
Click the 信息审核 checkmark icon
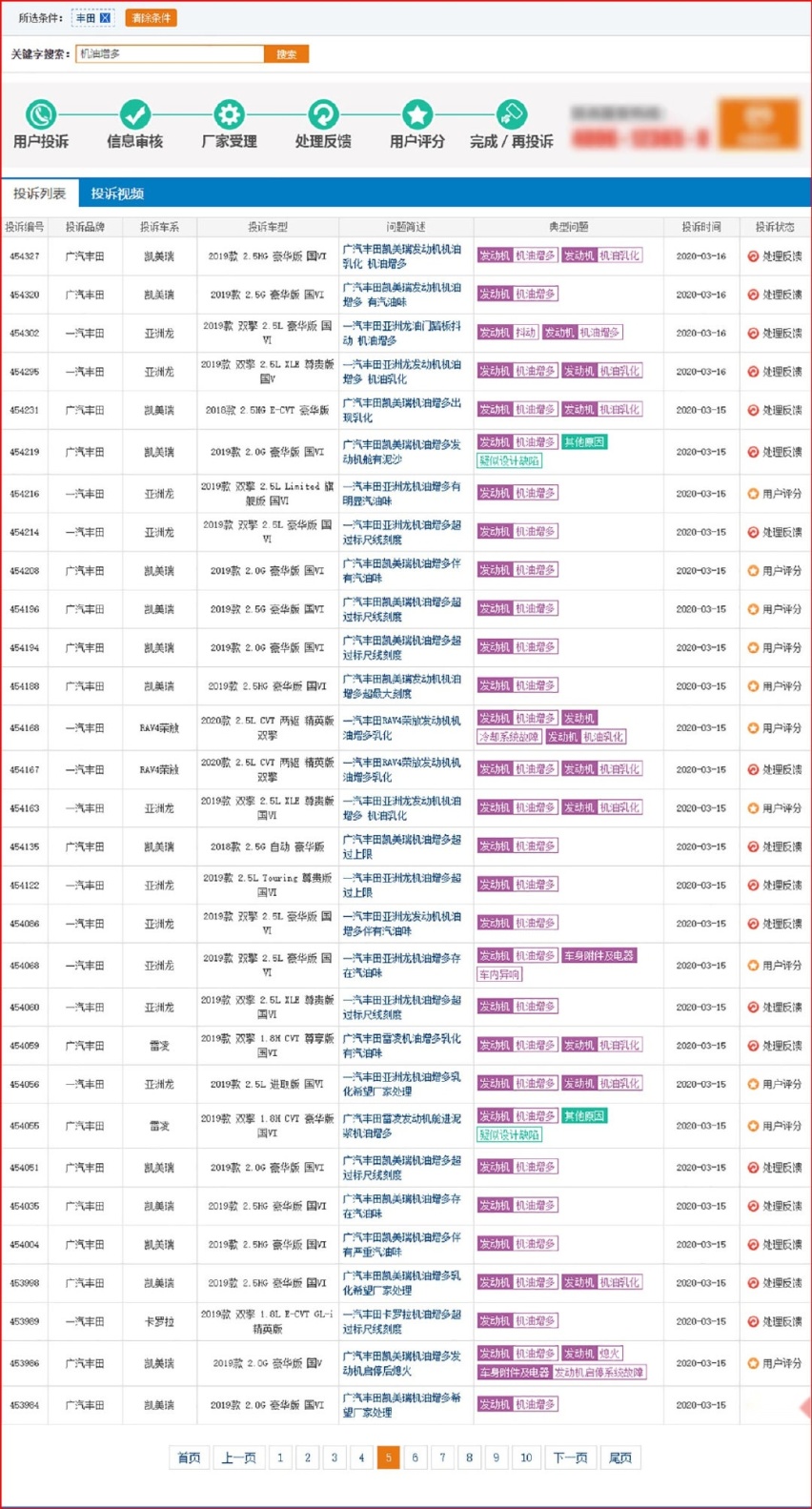click(134, 114)
